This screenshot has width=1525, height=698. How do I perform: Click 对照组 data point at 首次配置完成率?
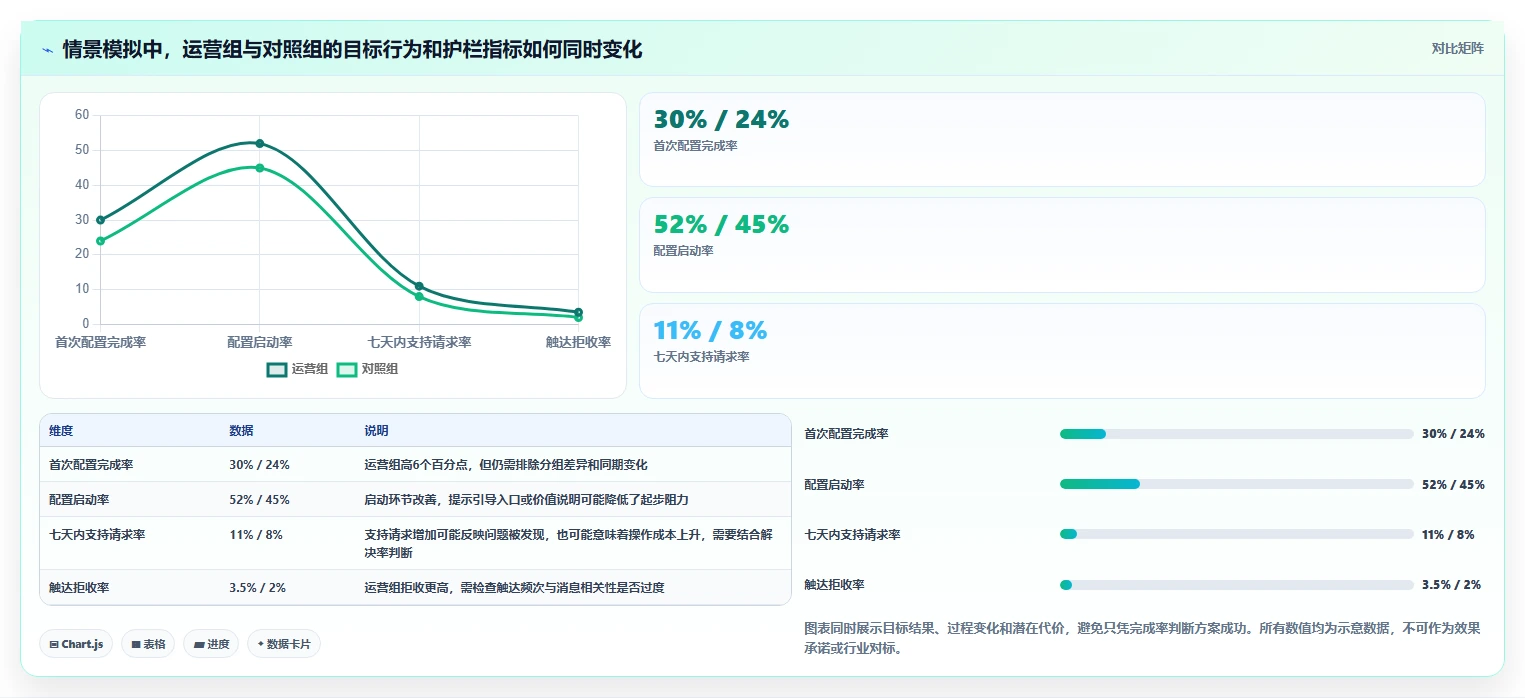[x=100, y=241]
